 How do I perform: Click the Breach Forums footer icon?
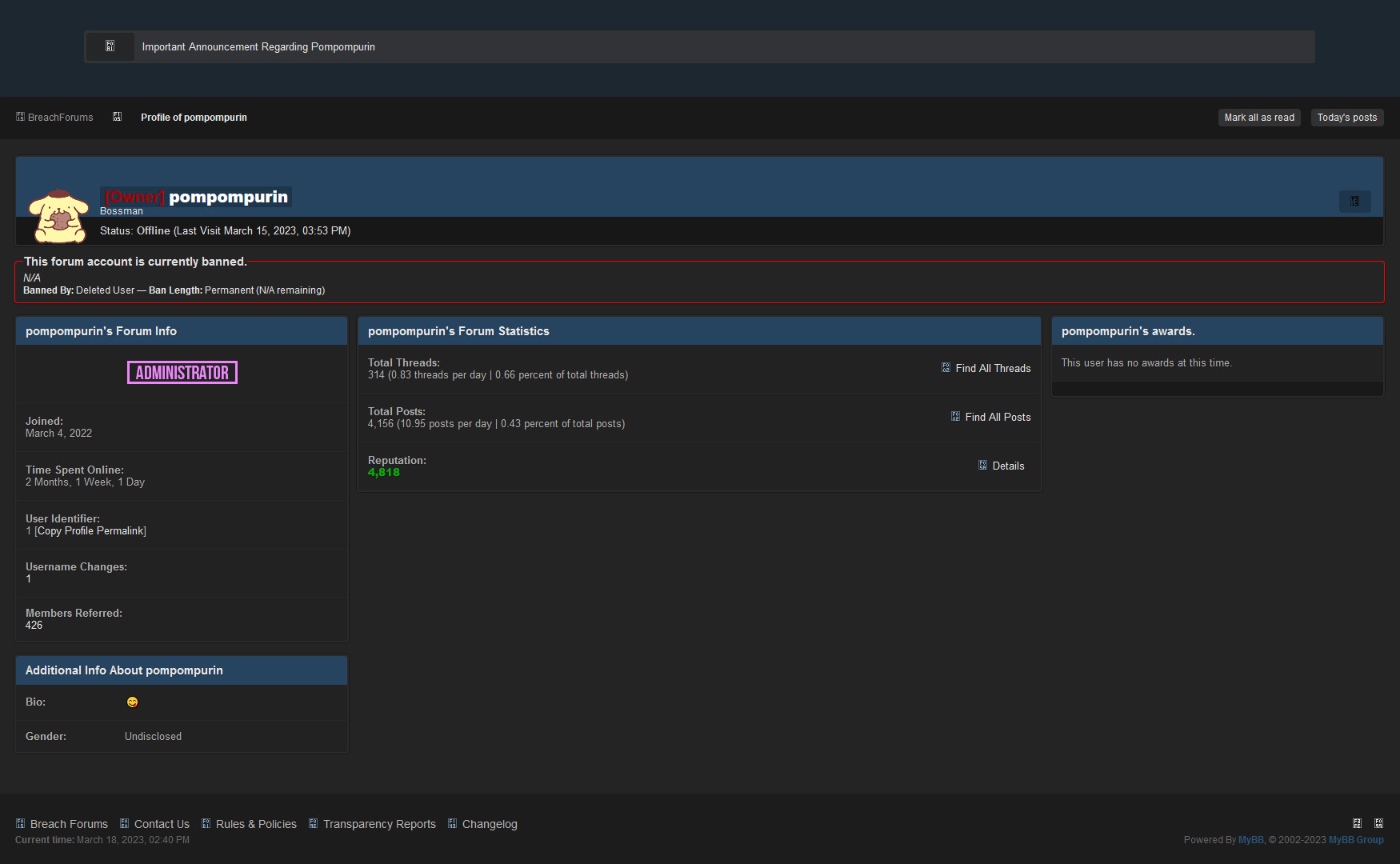[x=20, y=823]
